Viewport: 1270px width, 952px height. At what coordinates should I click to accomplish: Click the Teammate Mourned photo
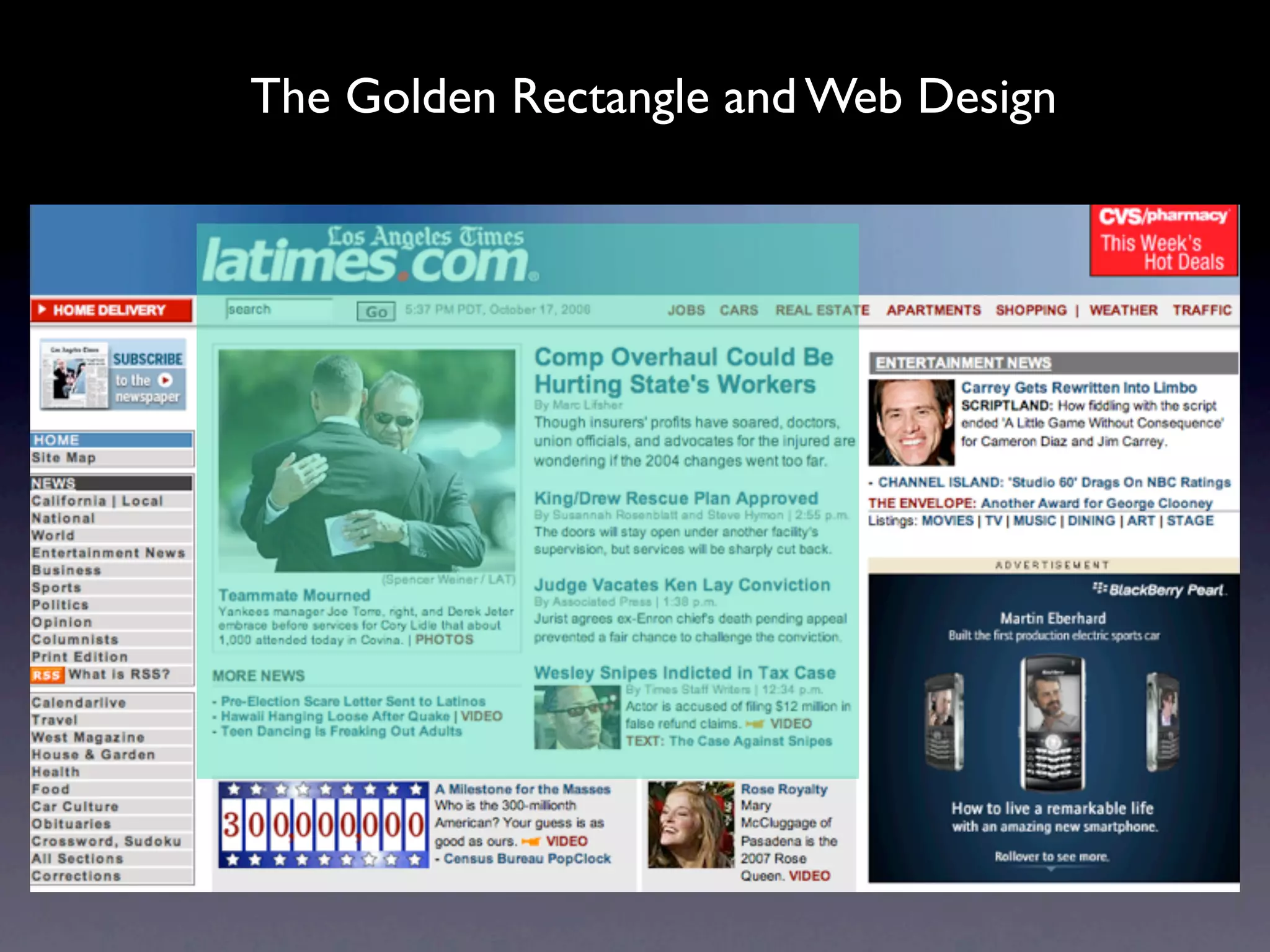[x=367, y=460]
